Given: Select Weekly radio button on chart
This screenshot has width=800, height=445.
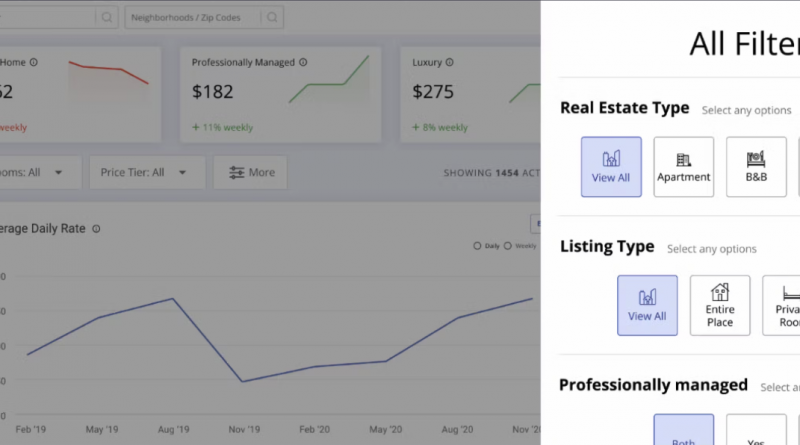Looking at the screenshot, I should tap(508, 246).
